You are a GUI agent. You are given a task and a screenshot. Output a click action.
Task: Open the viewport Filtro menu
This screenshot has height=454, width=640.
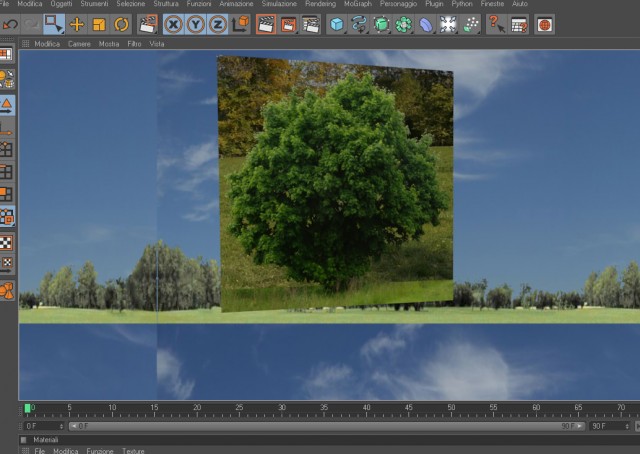pyautogui.click(x=134, y=44)
